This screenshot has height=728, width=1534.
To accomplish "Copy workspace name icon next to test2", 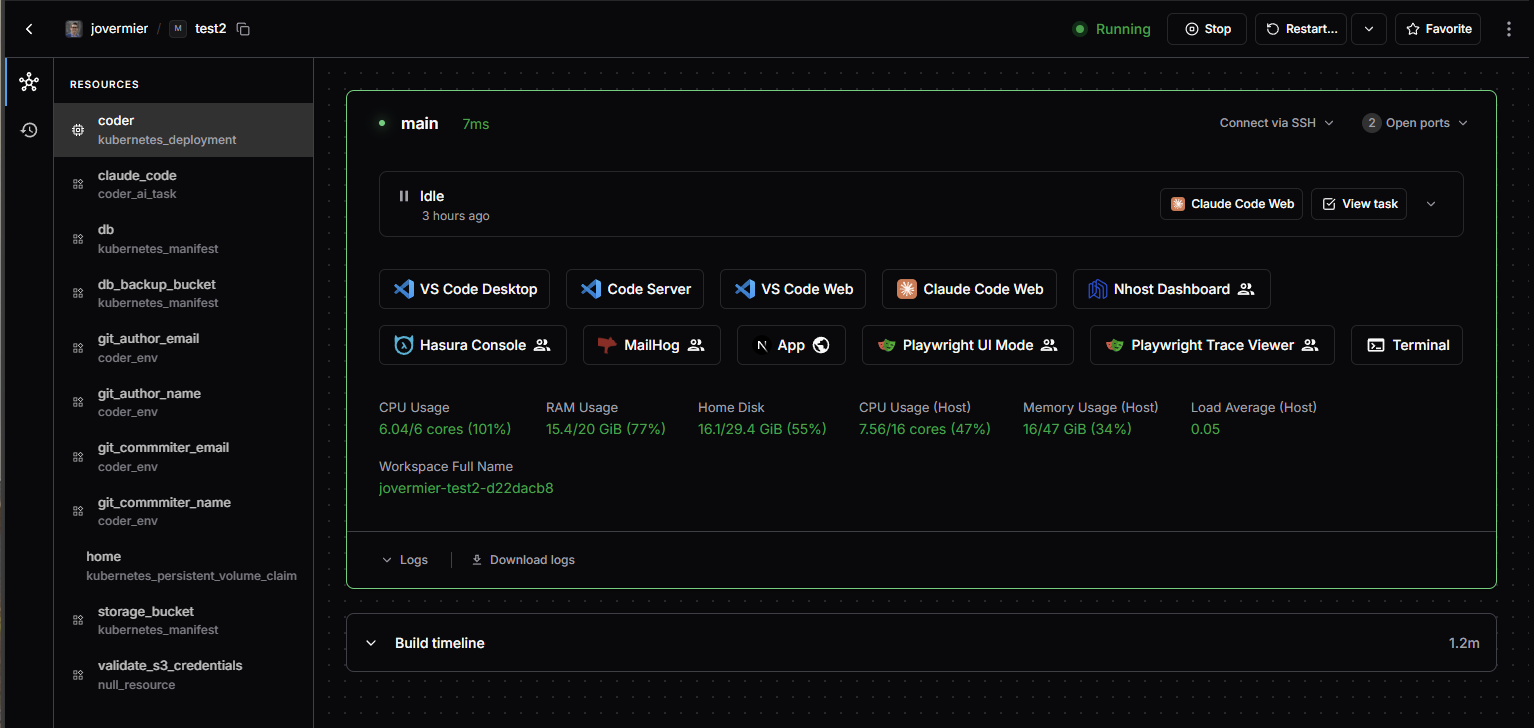I will pyautogui.click(x=243, y=29).
